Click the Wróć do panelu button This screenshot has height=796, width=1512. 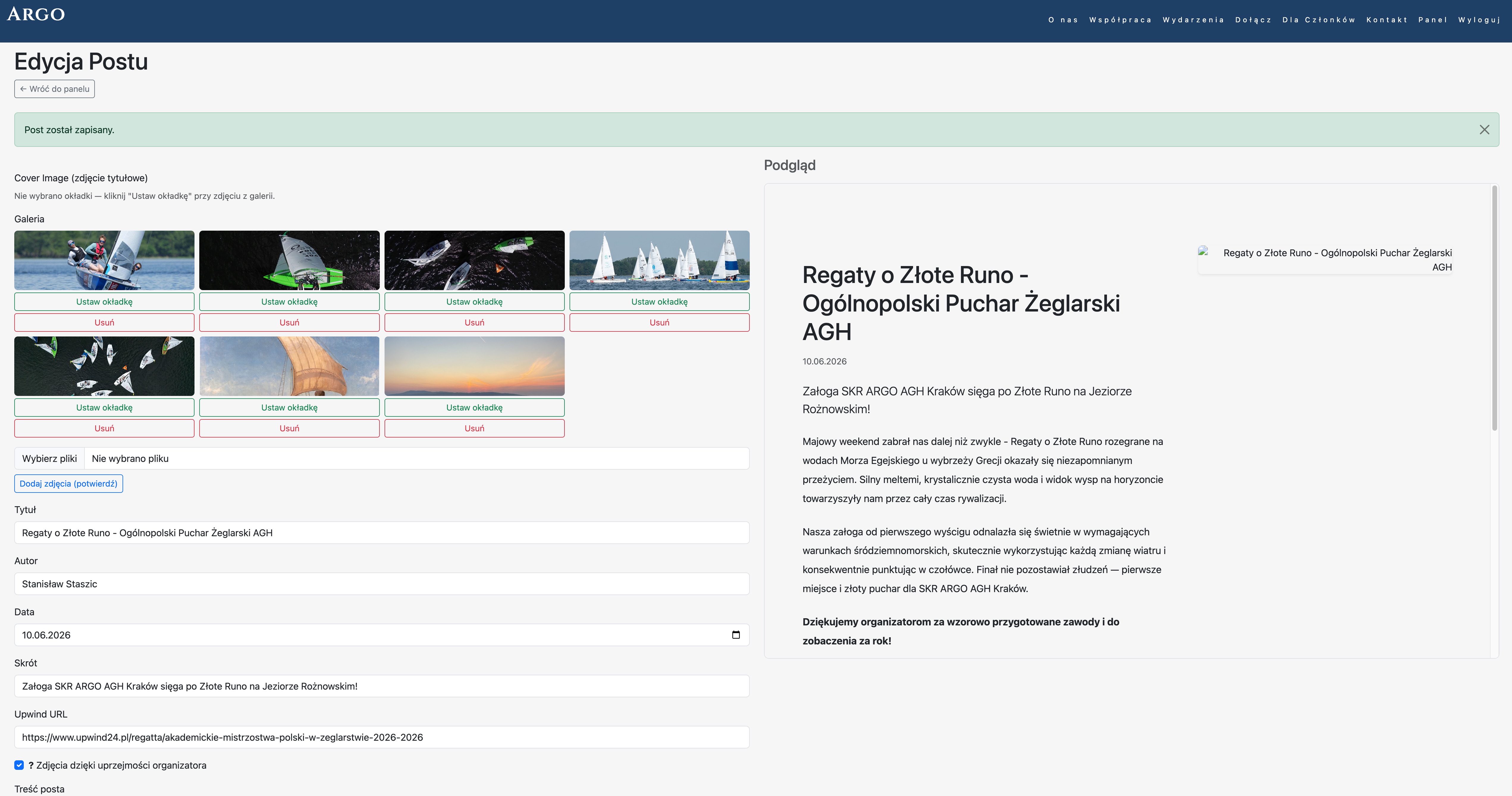click(55, 89)
